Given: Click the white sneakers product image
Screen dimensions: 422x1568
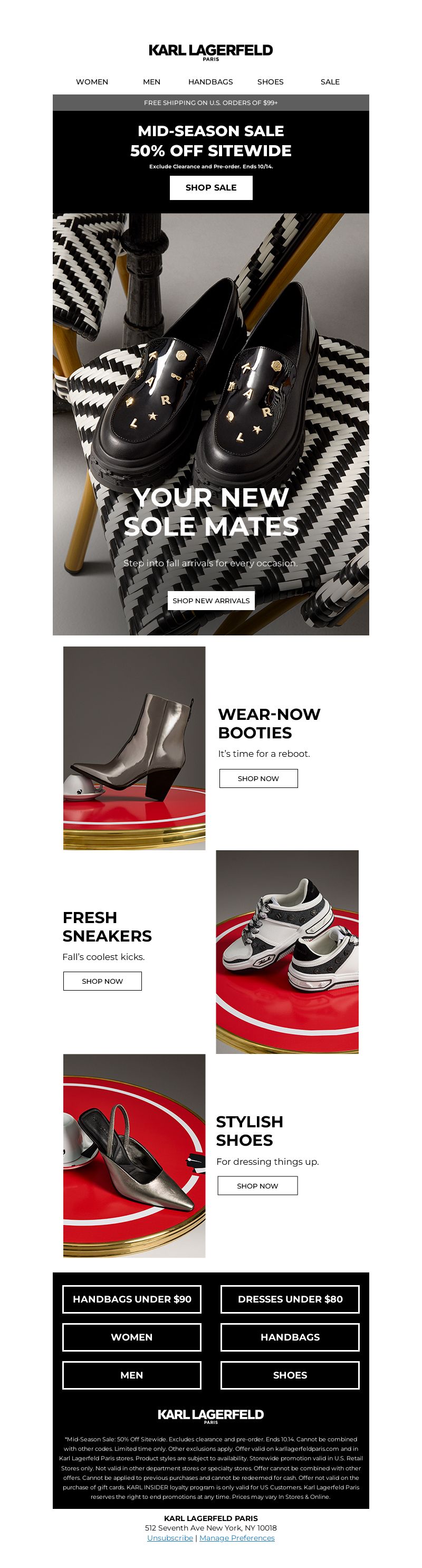Looking at the screenshot, I should [287, 952].
